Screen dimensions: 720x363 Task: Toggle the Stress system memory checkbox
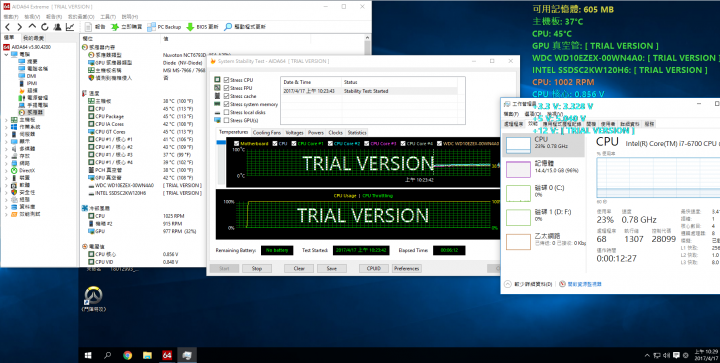click(226, 104)
